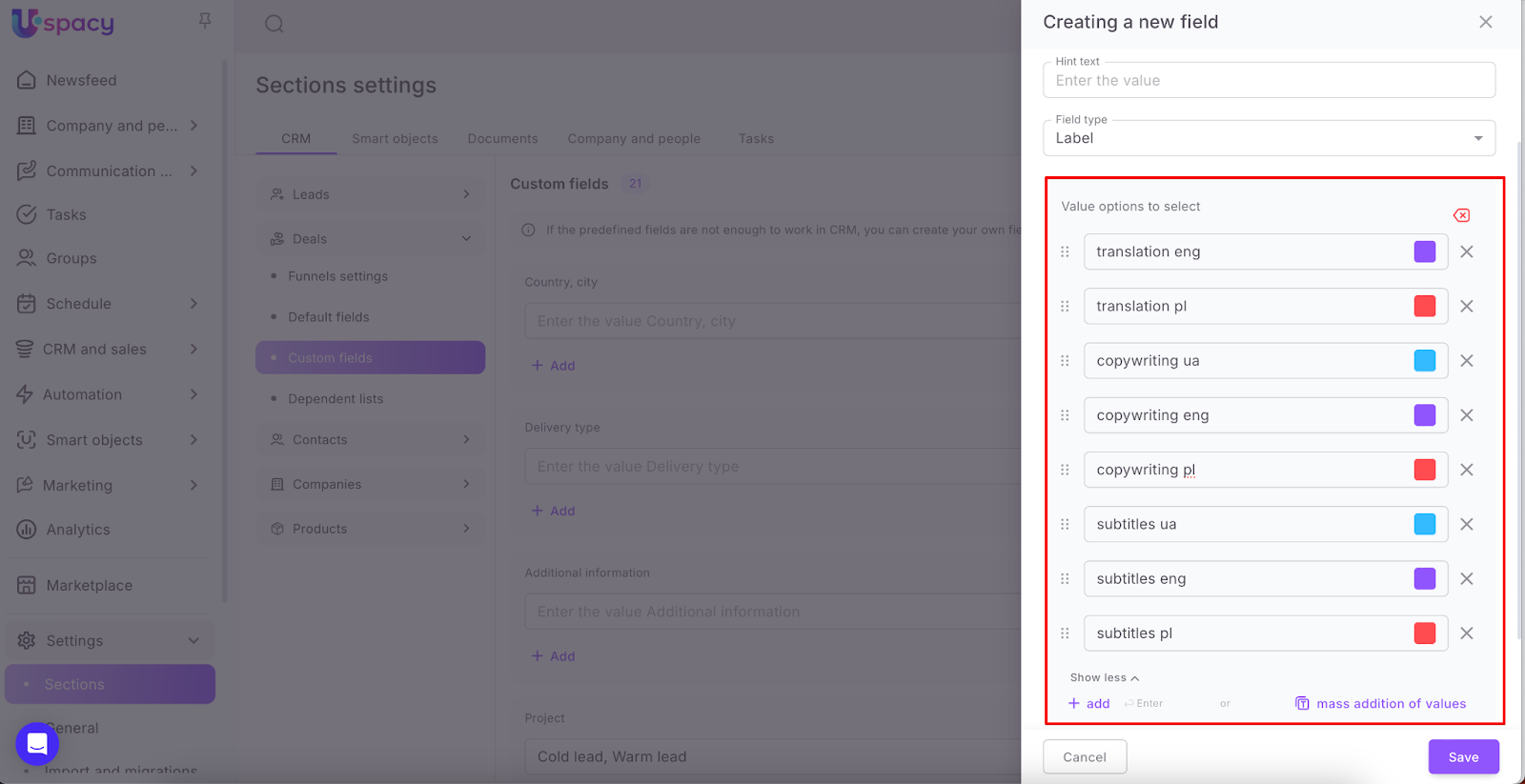The image size is (1525, 784).
Task: Change color swatch for 'translation pl'
Action: tap(1424, 306)
